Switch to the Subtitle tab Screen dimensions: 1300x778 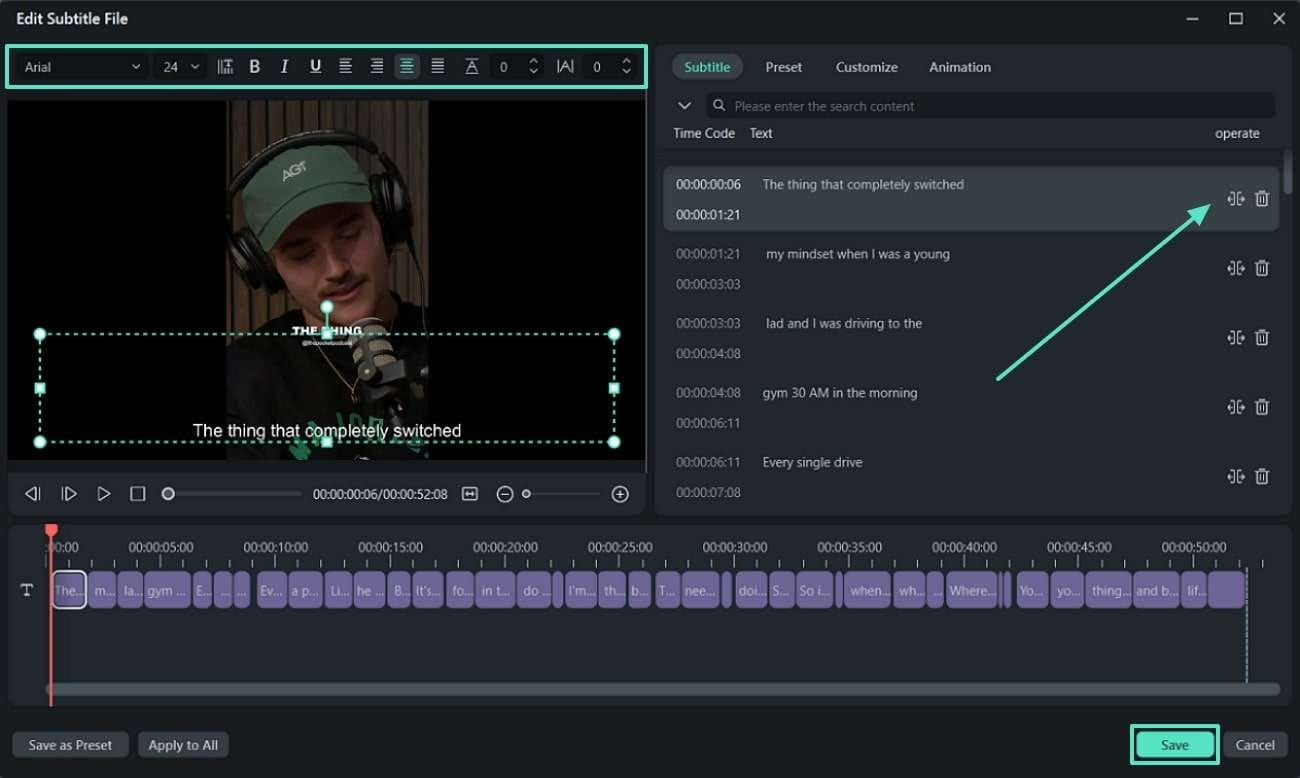[707, 67]
